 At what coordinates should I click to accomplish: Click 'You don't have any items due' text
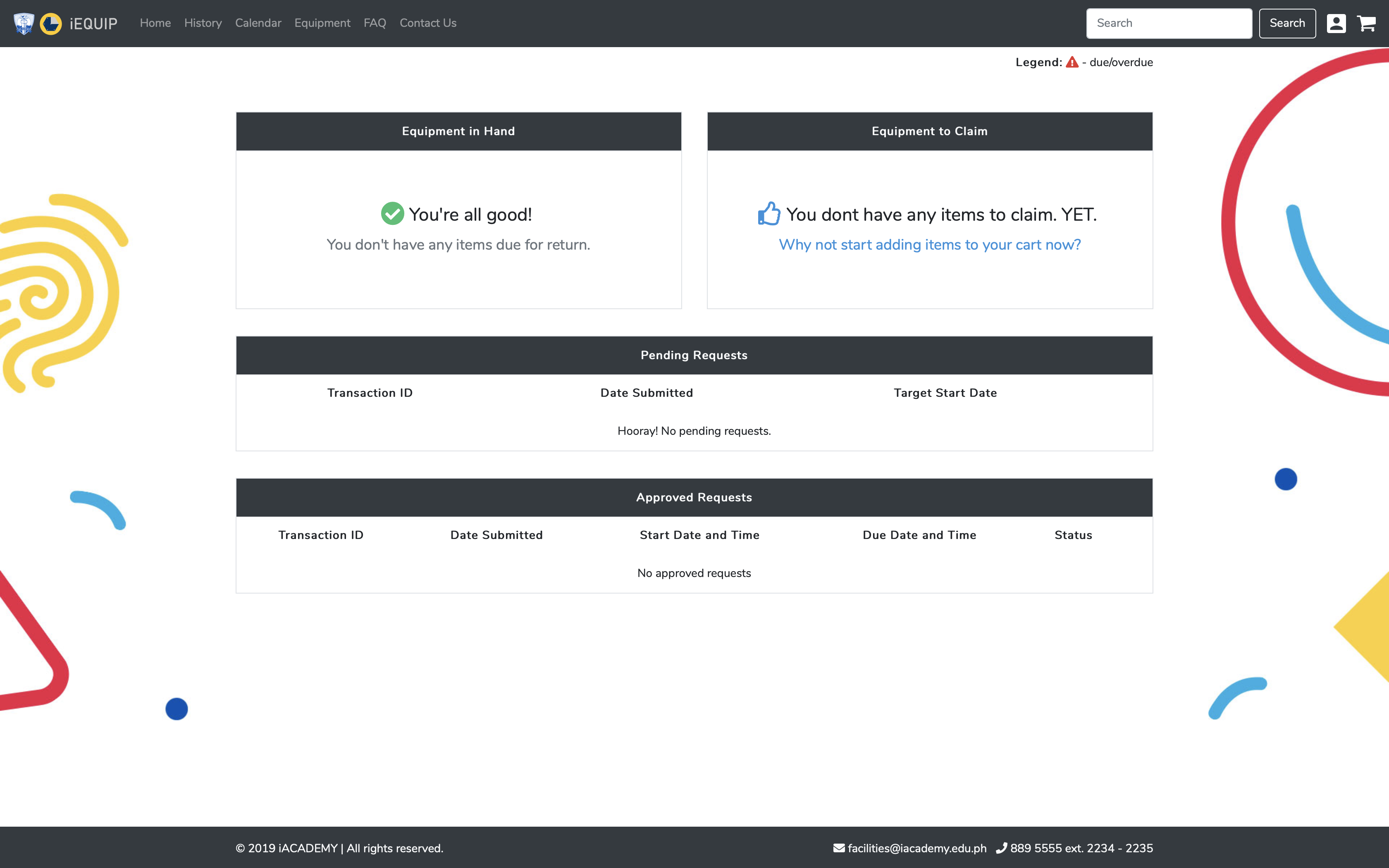[458, 245]
